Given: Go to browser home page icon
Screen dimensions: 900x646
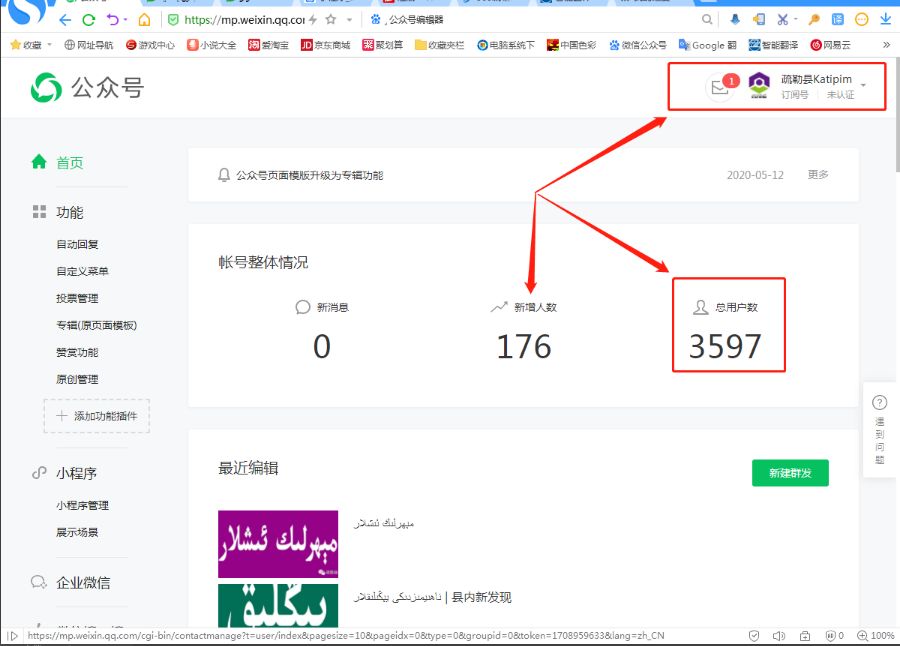Looking at the screenshot, I should [x=145, y=19].
